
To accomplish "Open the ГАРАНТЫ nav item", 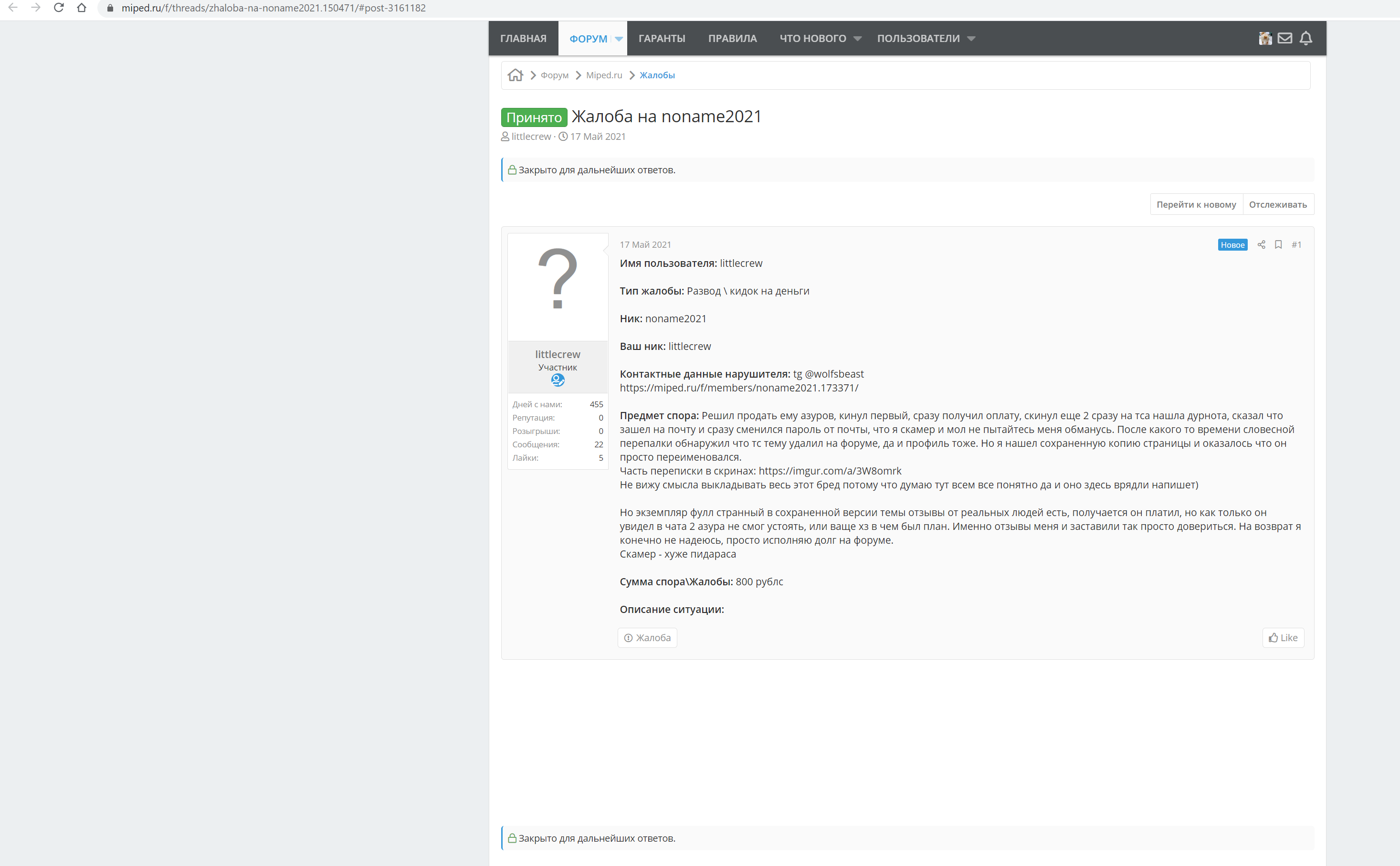I will pyautogui.click(x=662, y=38).
